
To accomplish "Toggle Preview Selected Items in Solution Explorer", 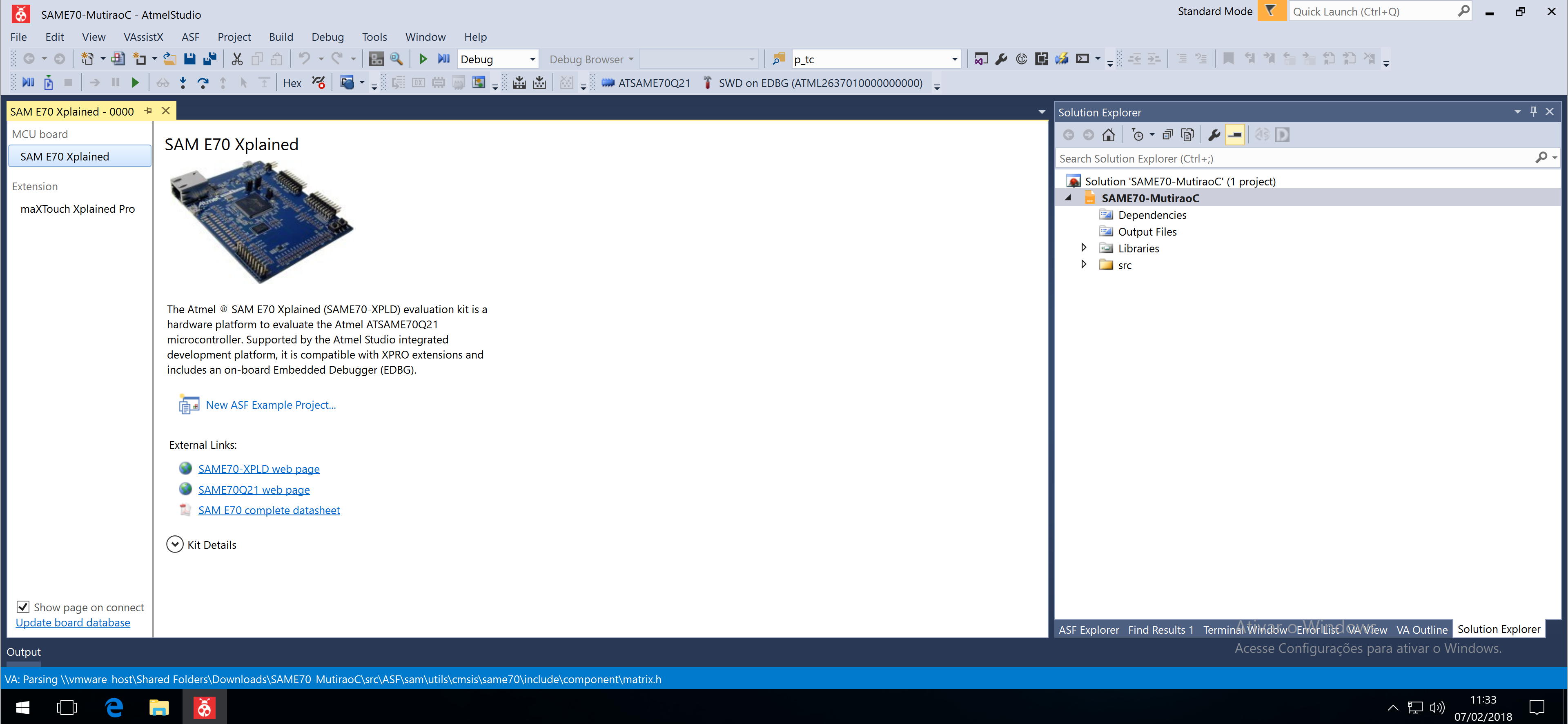I will 1235,135.
